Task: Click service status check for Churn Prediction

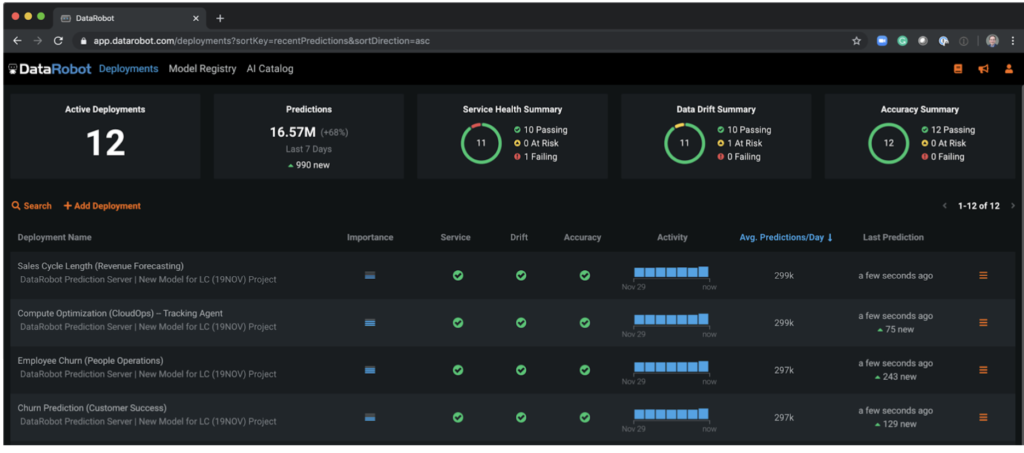Action: click(458, 417)
